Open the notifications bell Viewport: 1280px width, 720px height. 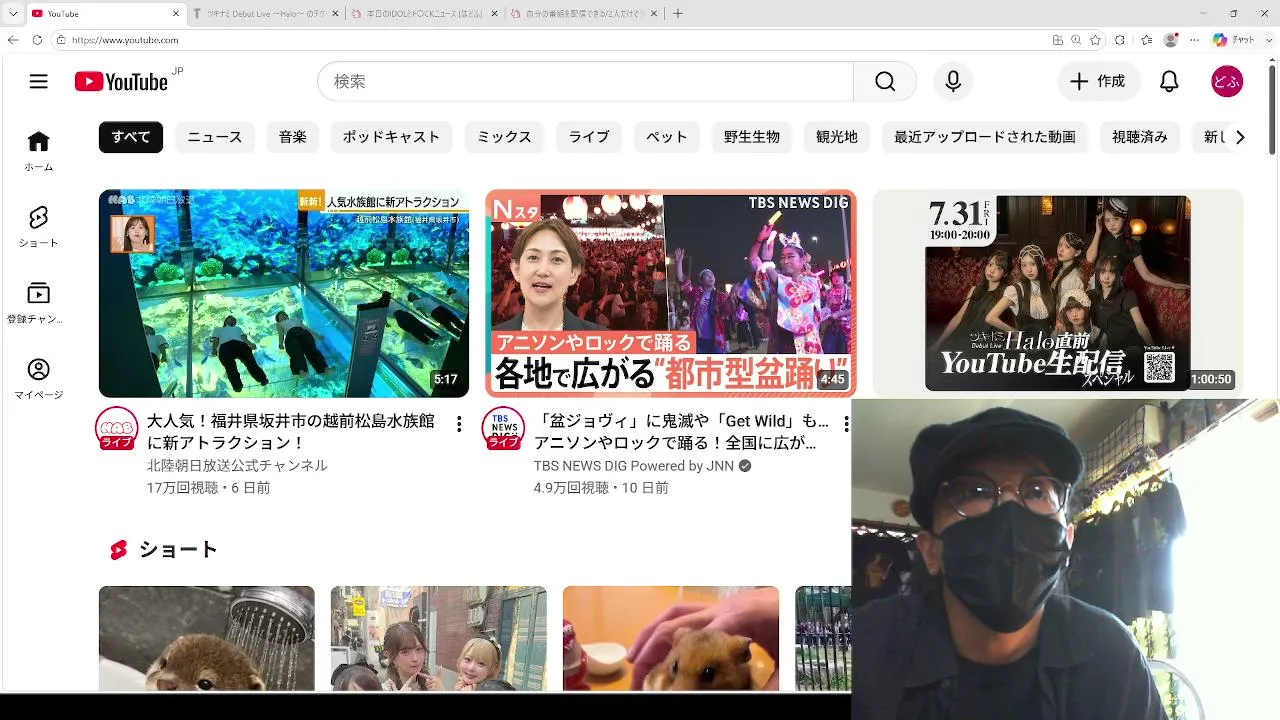(1169, 81)
